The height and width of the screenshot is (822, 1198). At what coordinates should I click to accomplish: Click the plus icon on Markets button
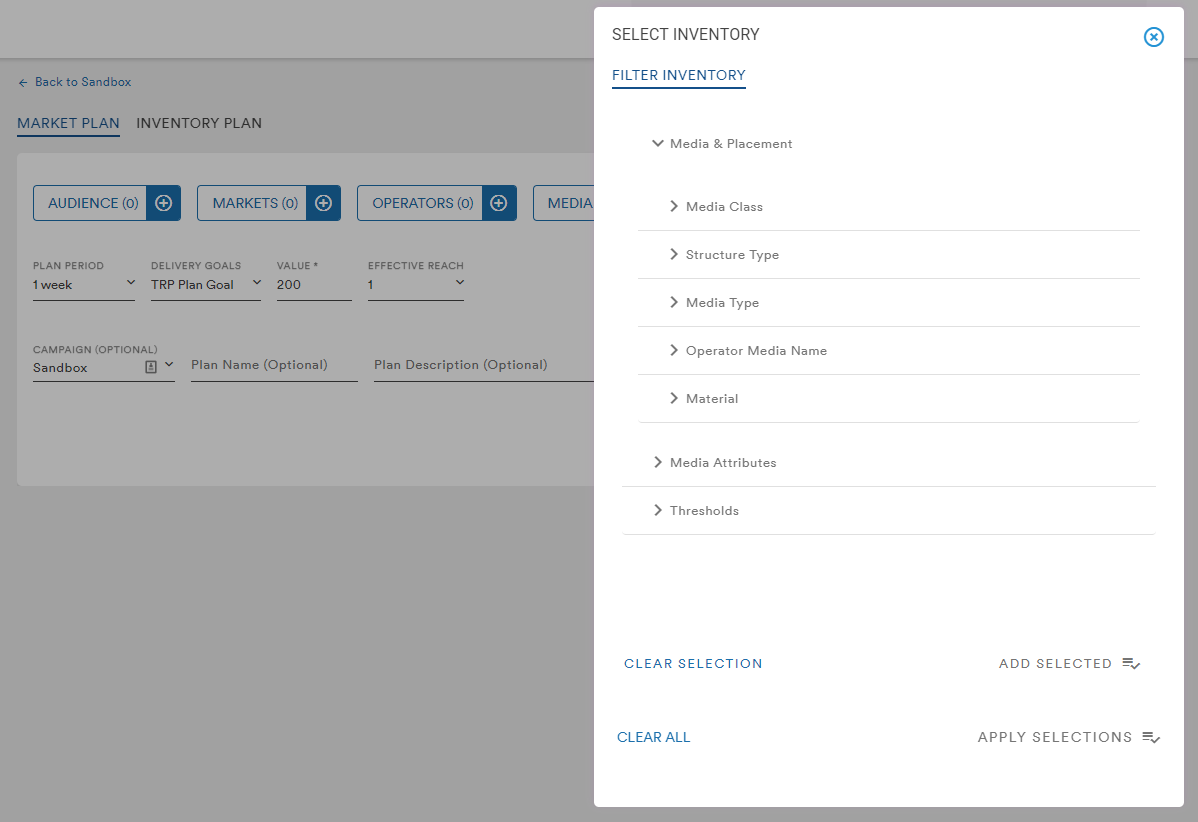pos(323,203)
